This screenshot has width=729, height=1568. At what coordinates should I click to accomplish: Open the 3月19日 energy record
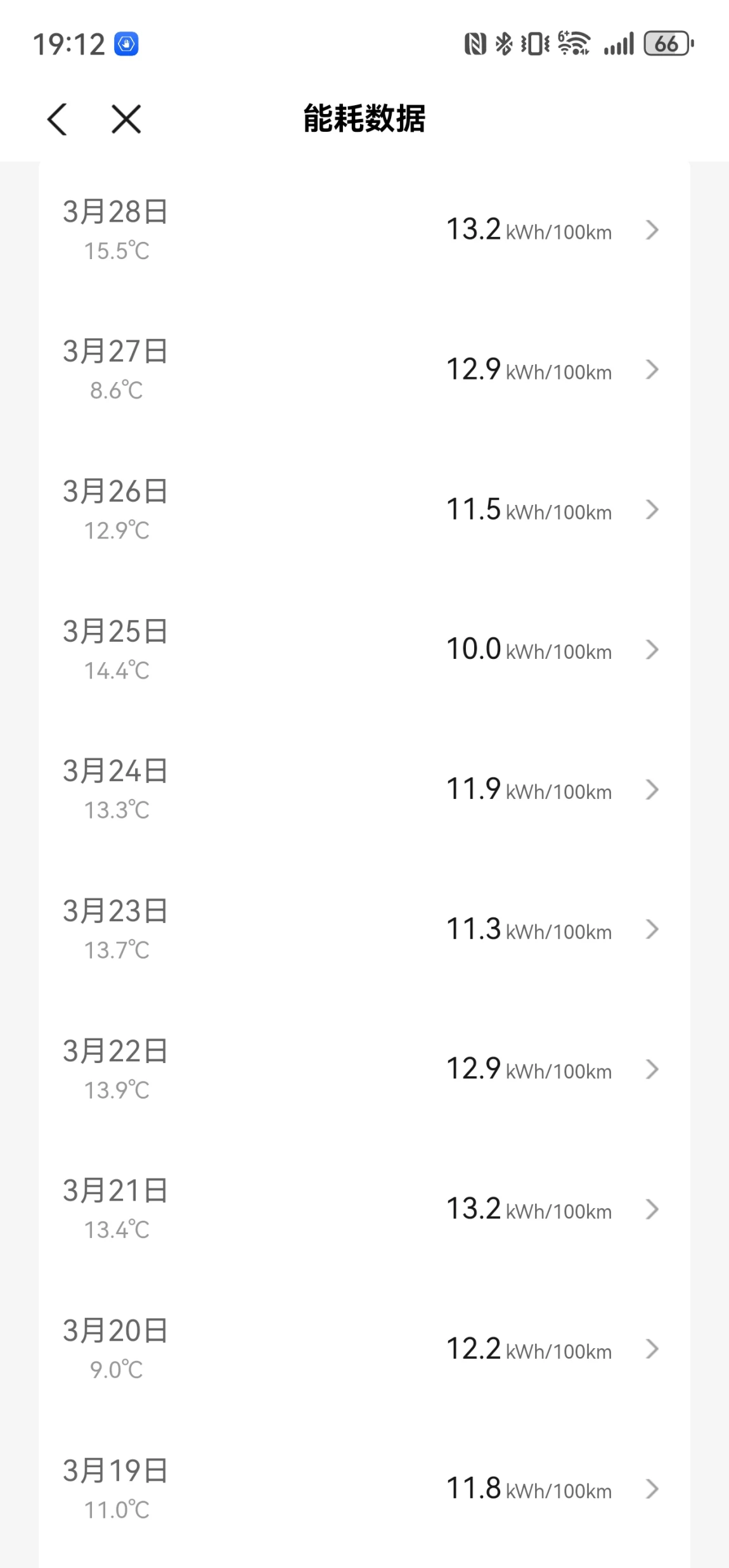(364, 1489)
